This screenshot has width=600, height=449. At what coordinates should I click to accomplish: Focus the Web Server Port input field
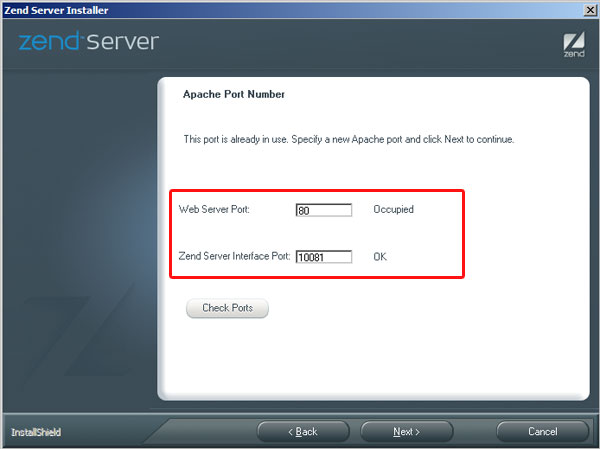324,210
